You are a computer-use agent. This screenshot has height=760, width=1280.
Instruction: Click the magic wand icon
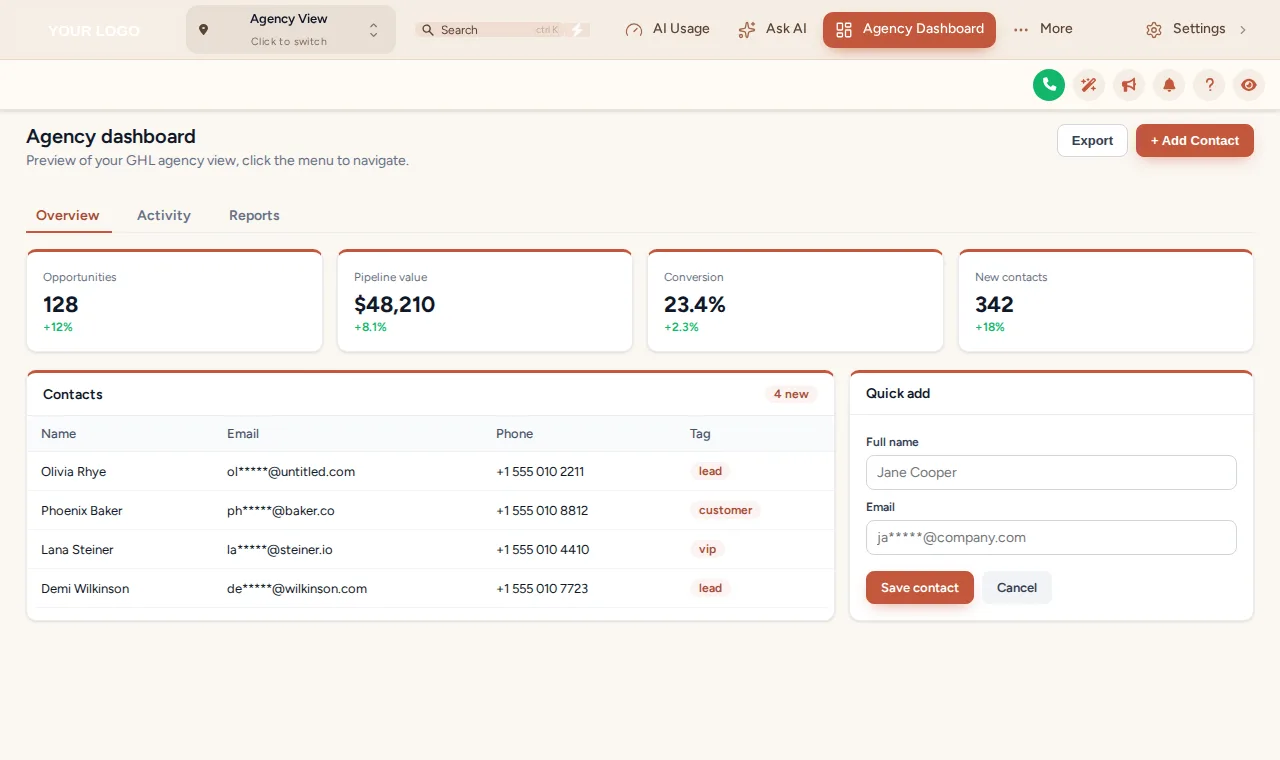click(1089, 85)
